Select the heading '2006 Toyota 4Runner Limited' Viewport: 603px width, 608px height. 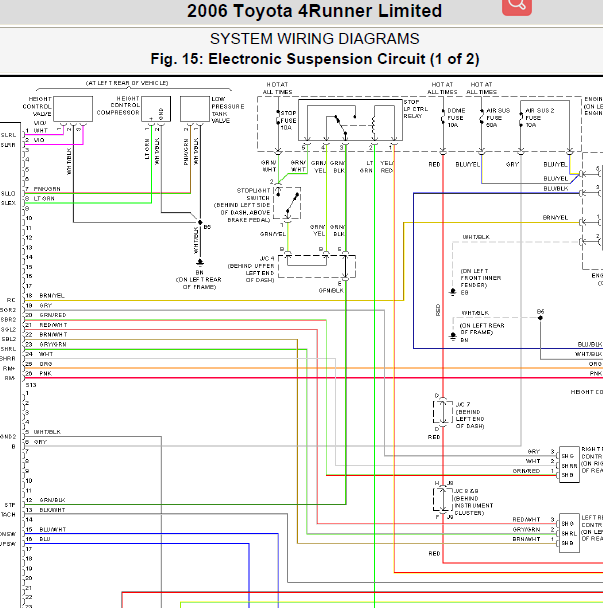314,11
